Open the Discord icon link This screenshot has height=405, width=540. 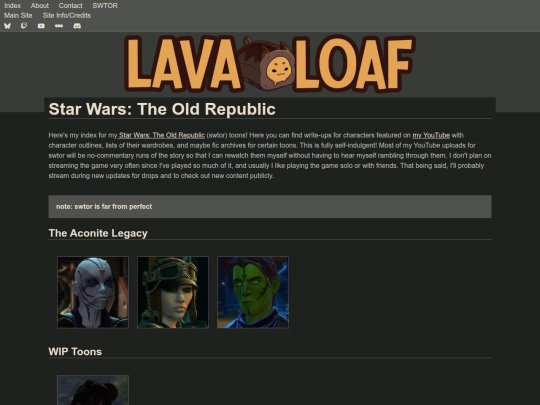[77, 26]
